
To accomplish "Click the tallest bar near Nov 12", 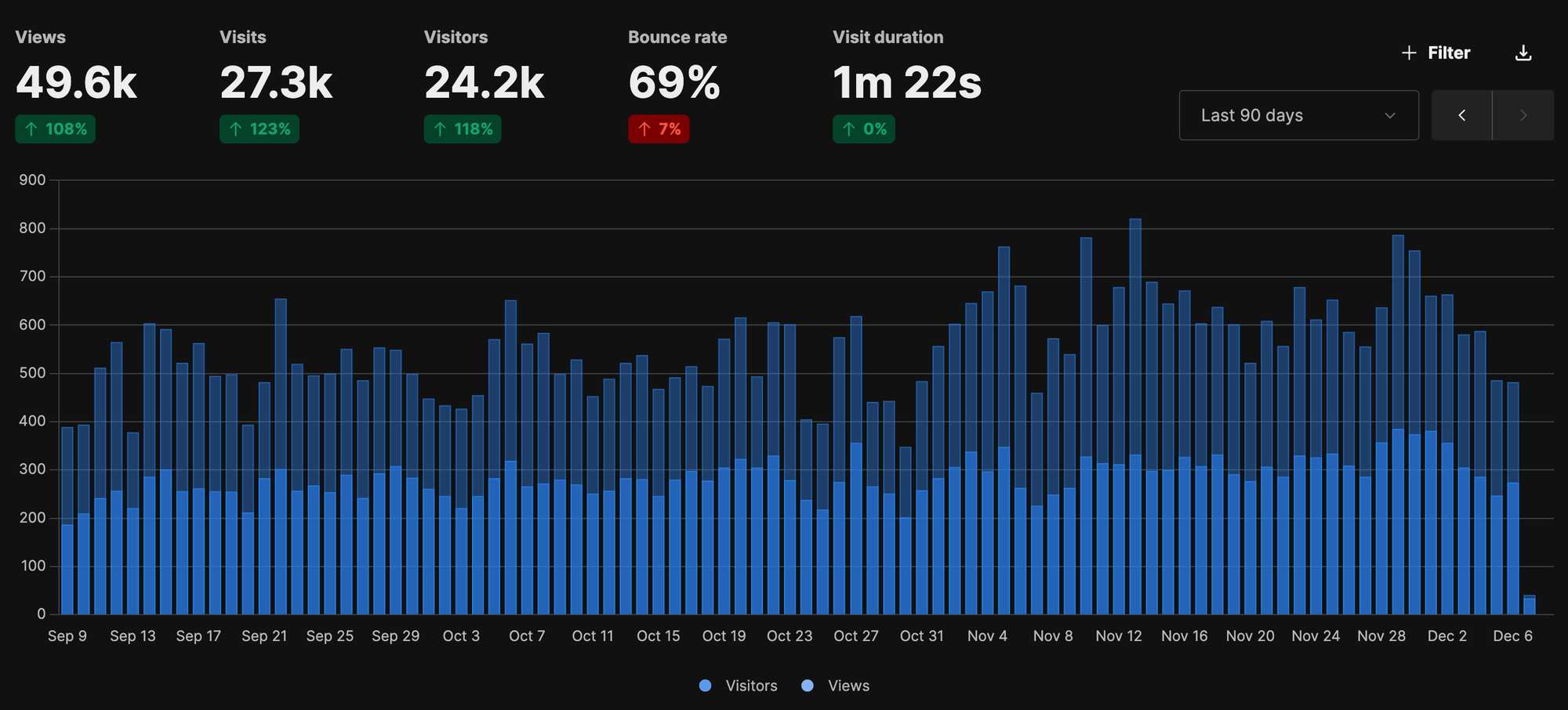I will 1138,353.
